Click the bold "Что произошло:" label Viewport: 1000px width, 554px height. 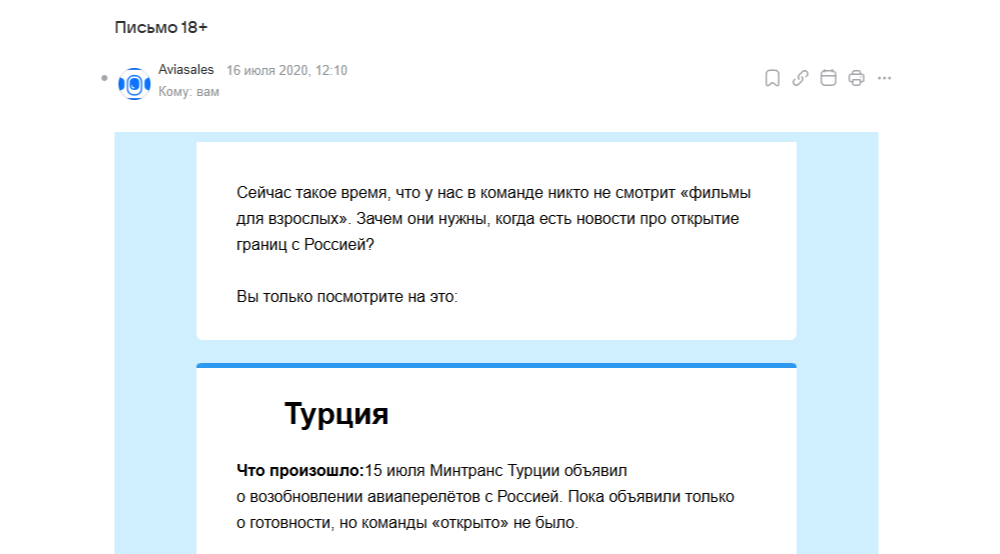tap(300, 470)
